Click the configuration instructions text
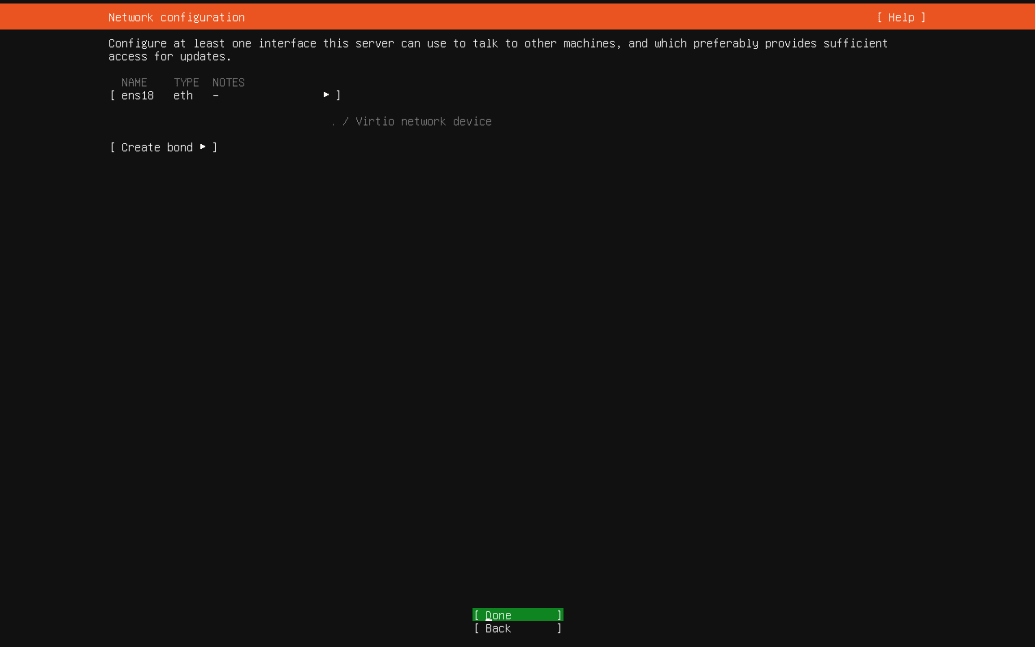This screenshot has width=1035, height=647. point(497,43)
